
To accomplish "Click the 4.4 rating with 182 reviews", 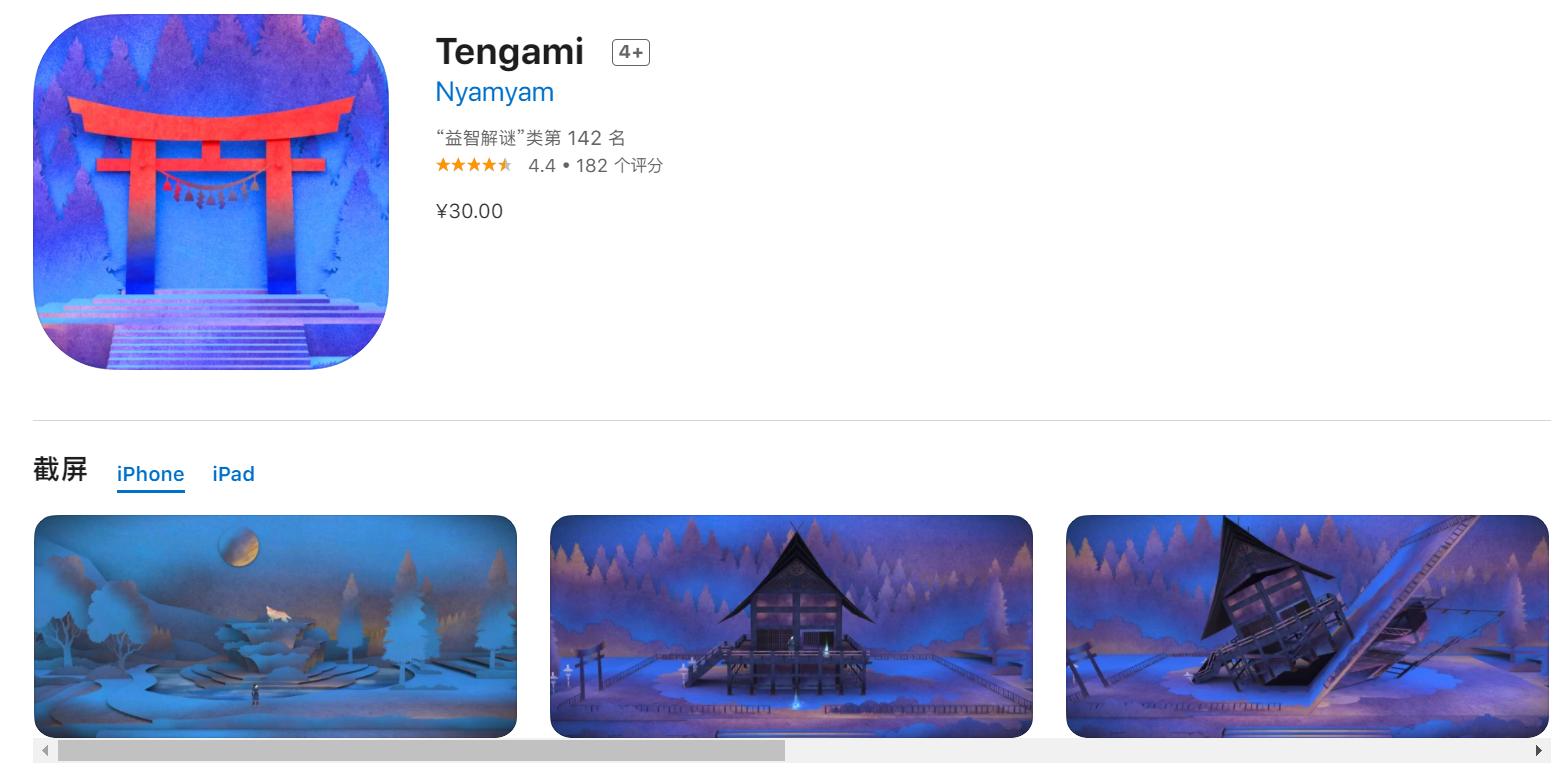I will tap(595, 166).
